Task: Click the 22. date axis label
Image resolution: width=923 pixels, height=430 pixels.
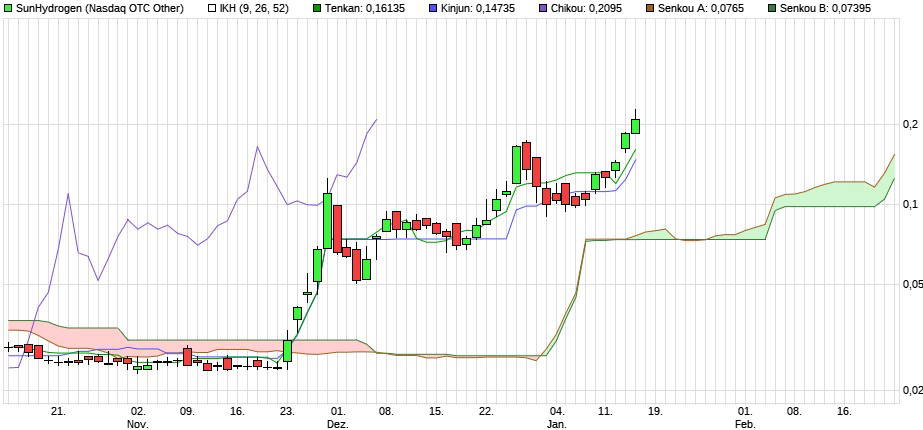Action: 486,412
